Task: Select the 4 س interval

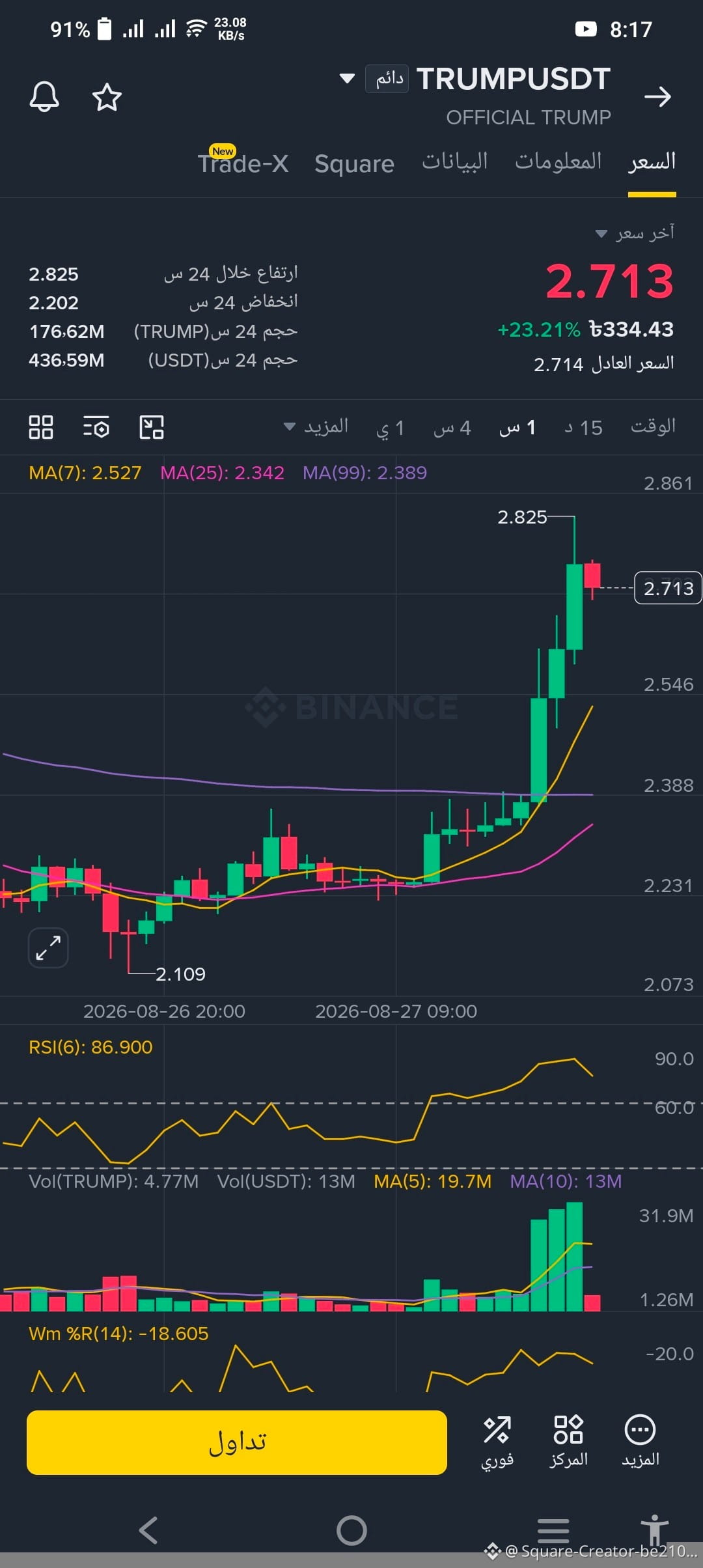Action: 452,428
